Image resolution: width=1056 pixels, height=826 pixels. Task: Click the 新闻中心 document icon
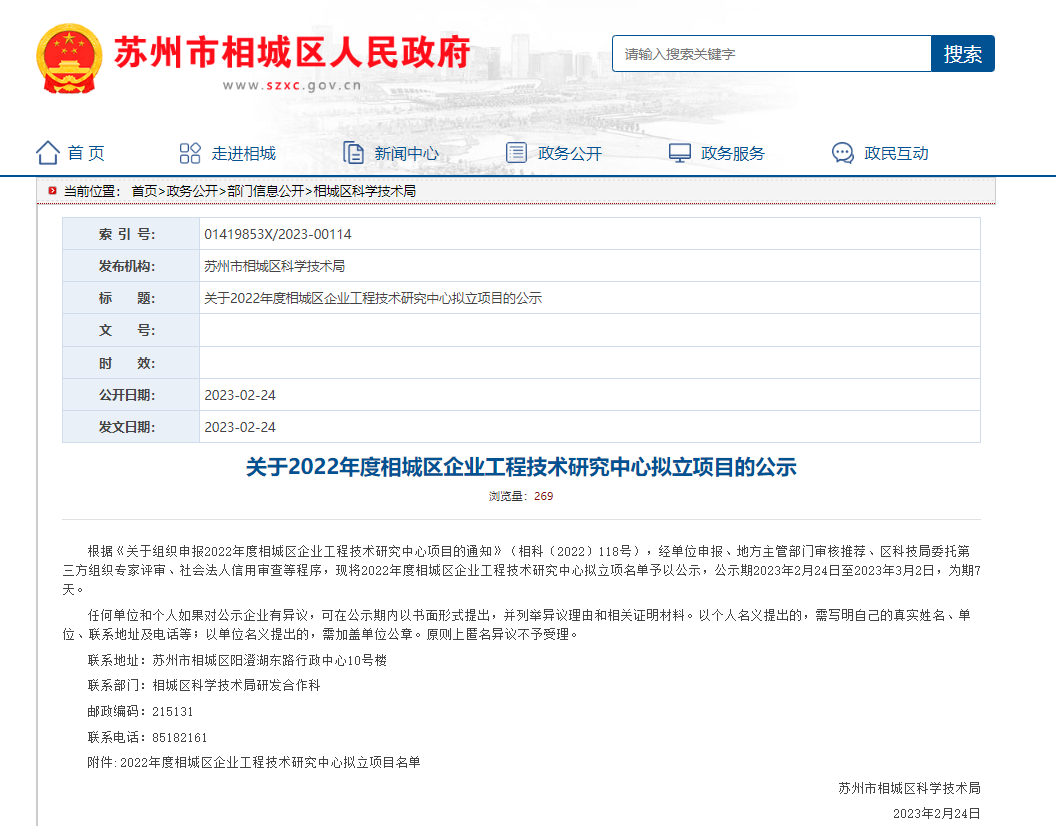click(x=353, y=153)
